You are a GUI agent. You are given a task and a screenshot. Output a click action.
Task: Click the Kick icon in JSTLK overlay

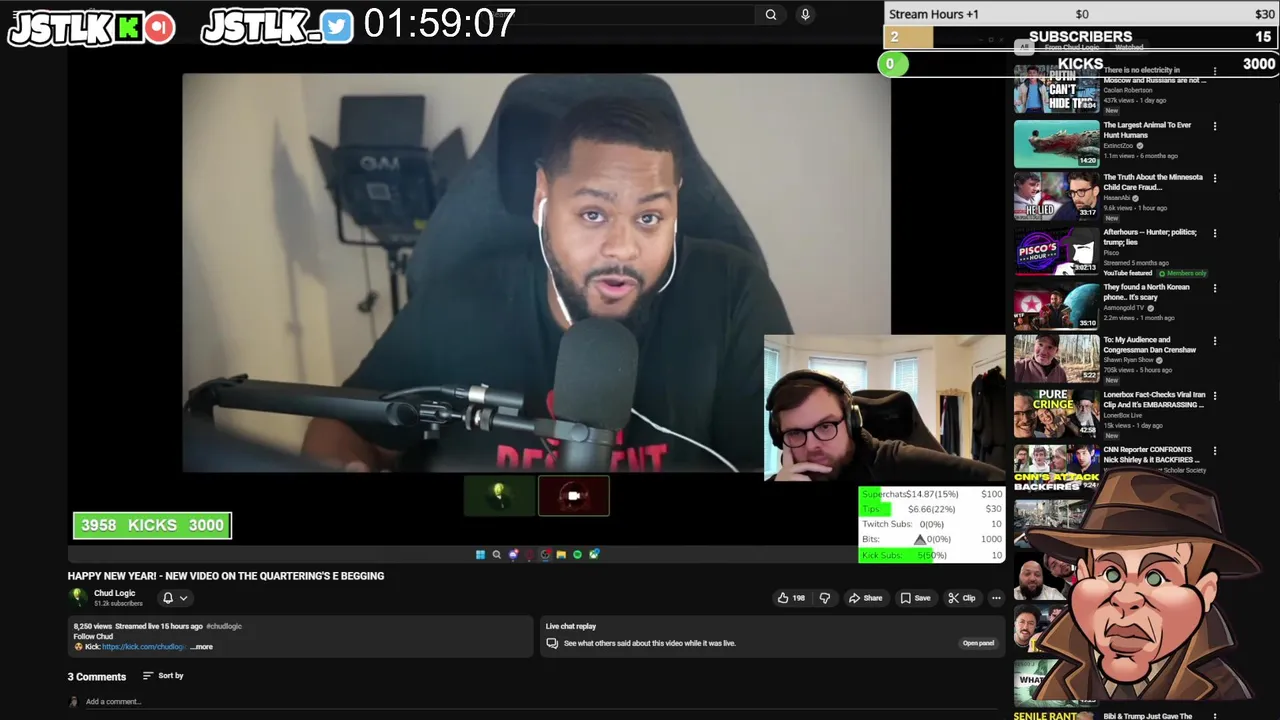[128, 28]
